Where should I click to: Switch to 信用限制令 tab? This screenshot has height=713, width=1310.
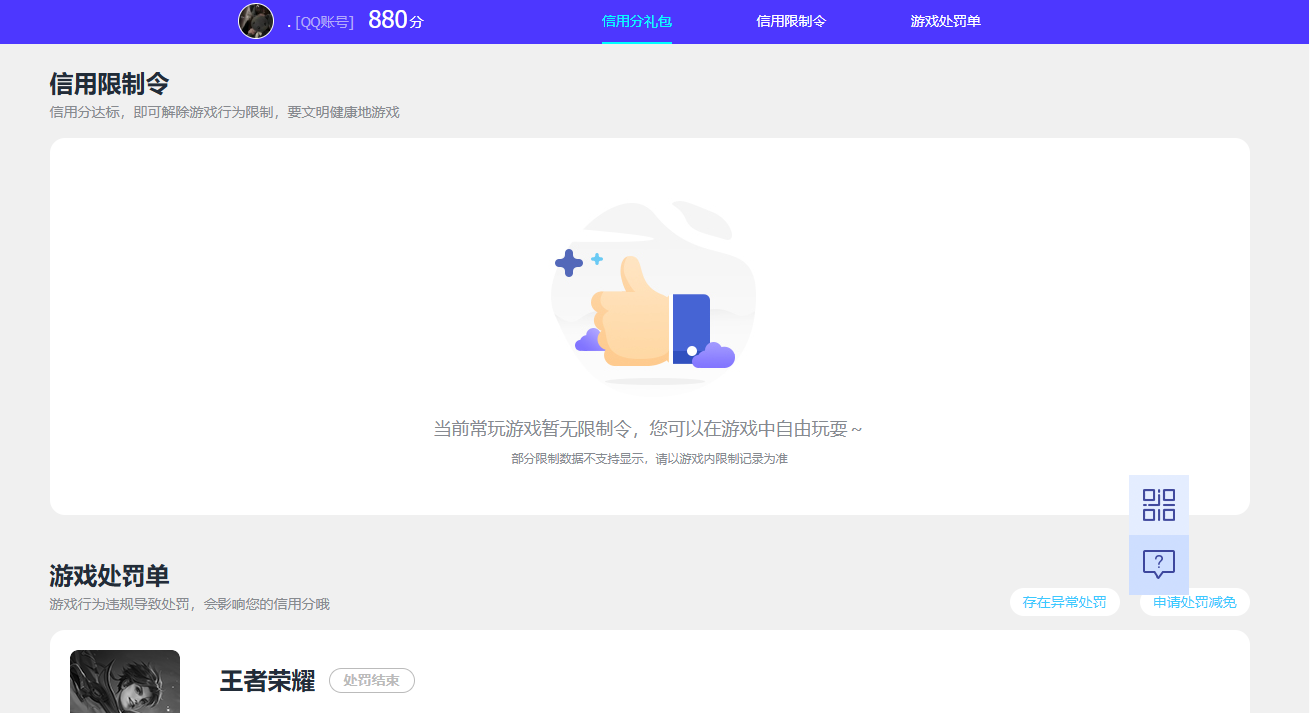tap(791, 21)
